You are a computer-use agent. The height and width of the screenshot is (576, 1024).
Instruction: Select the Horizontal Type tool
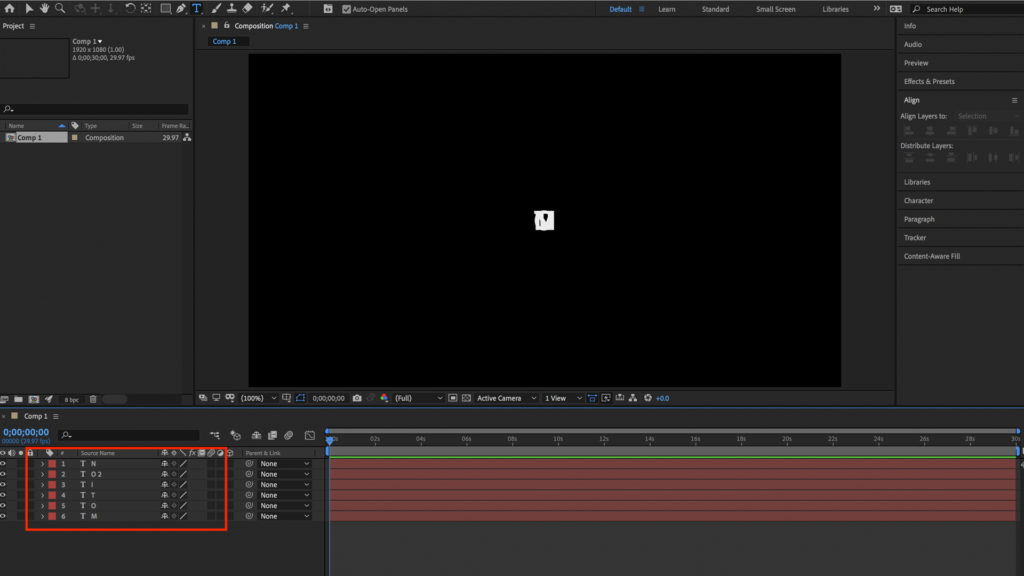click(196, 8)
